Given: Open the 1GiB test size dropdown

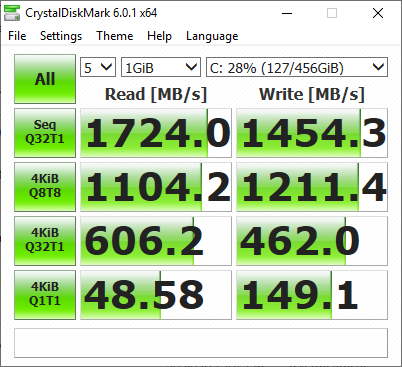Looking at the screenshot, I should coord(161,67).
